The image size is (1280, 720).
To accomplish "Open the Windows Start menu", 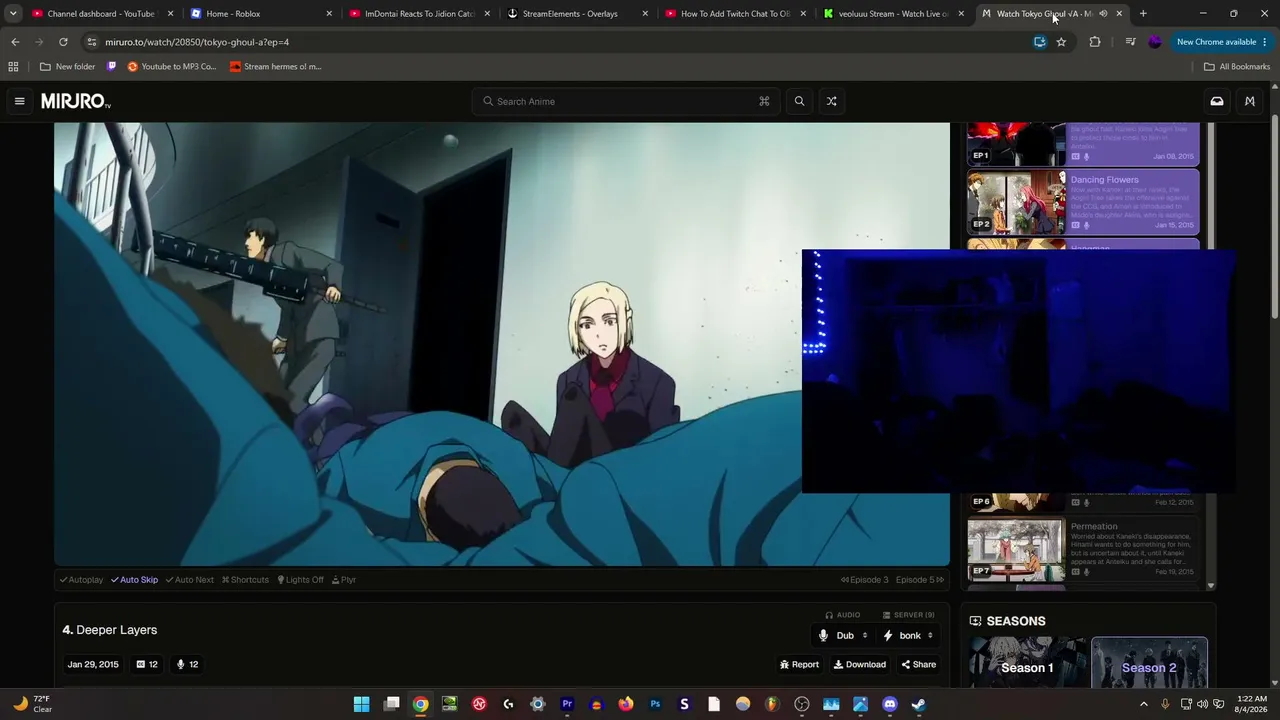I will [361, 704].
